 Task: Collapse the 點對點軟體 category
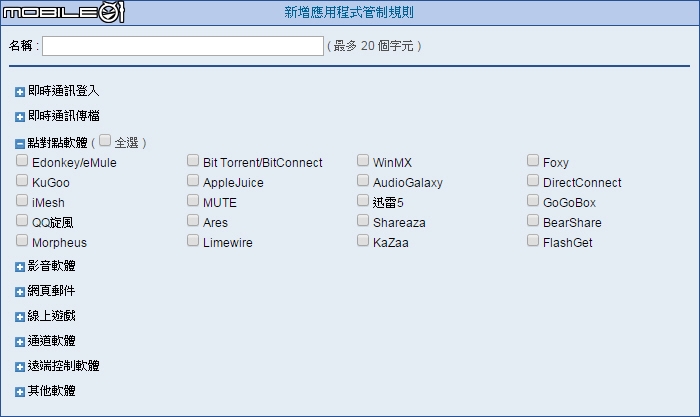[20, 144]
